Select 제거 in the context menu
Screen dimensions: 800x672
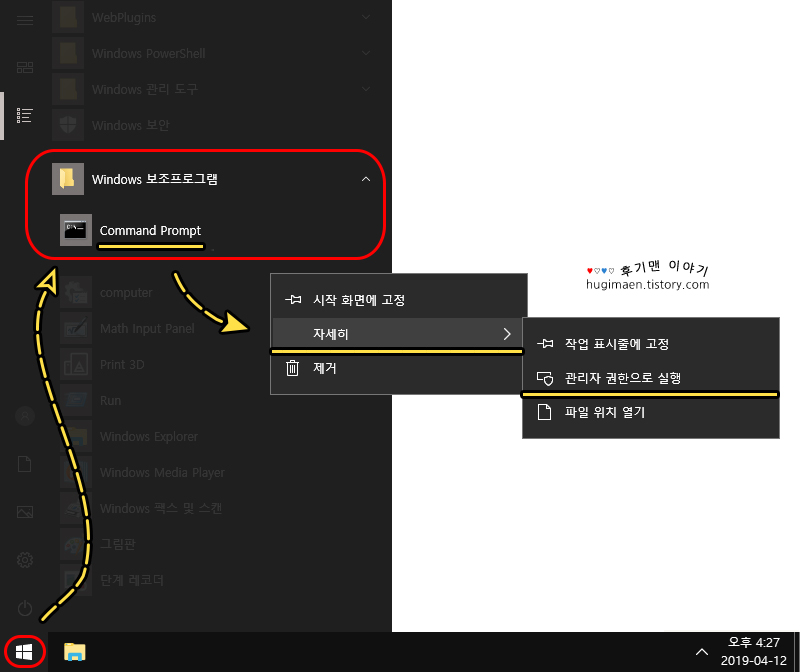pos(398,368)
